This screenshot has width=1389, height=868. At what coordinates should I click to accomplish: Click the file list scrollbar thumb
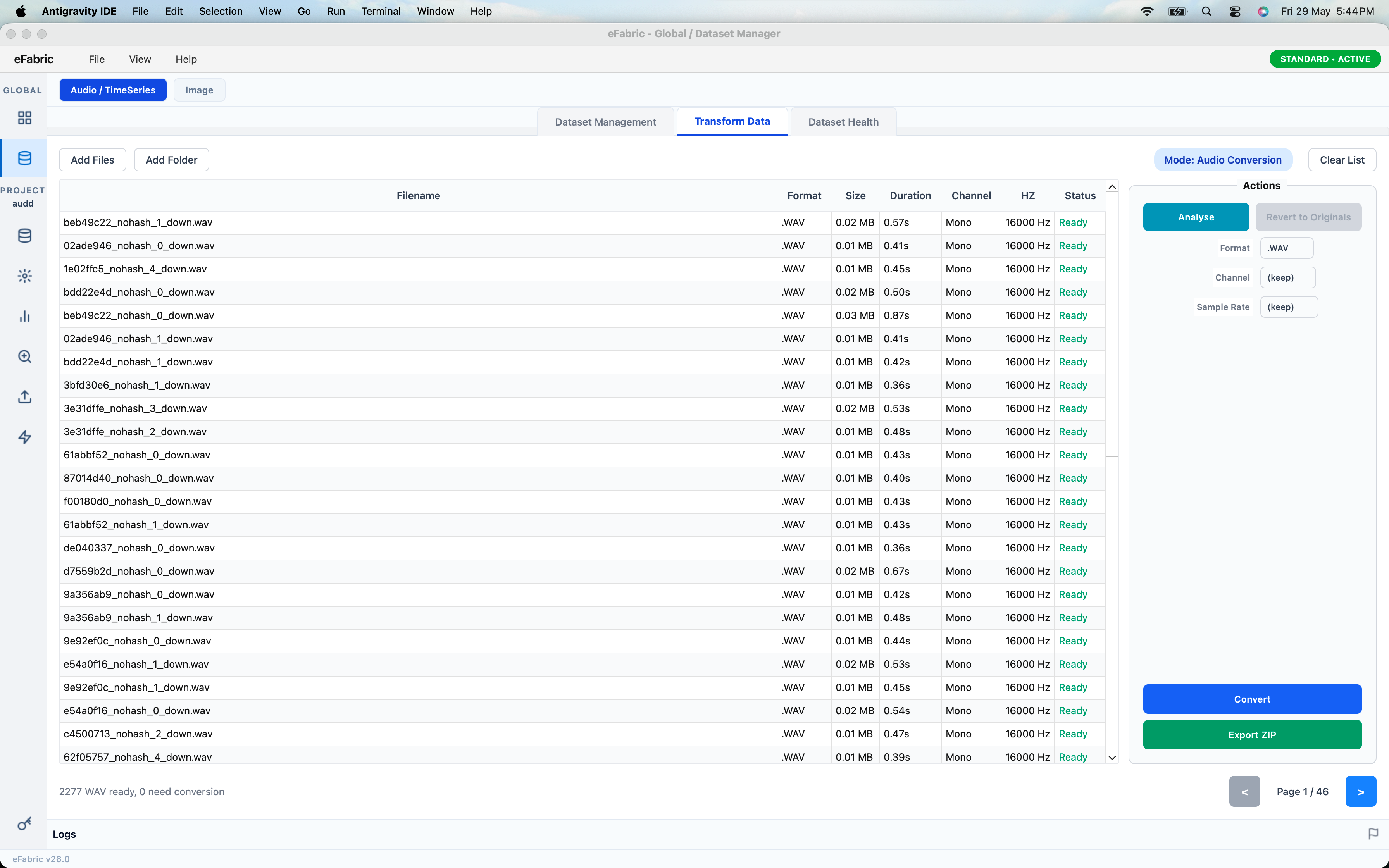tap(1112, 325)
